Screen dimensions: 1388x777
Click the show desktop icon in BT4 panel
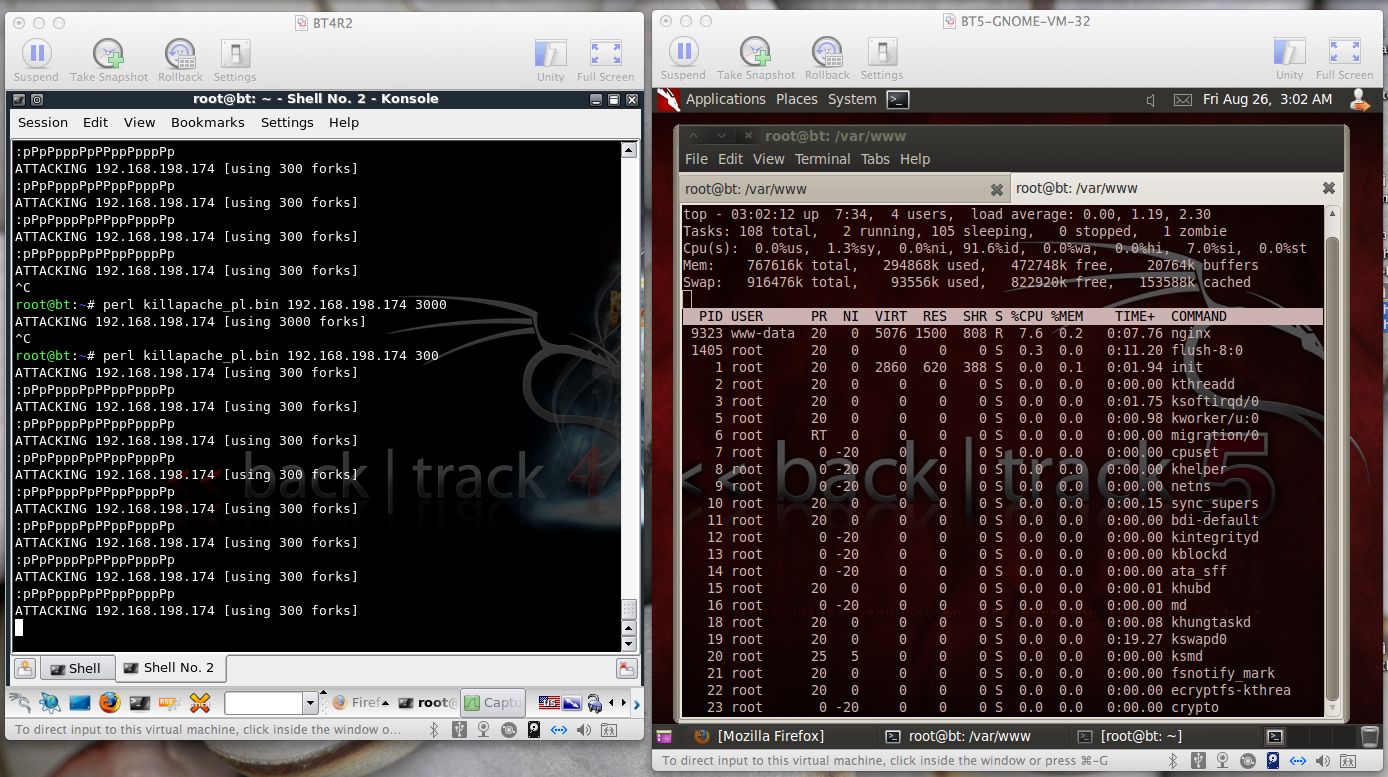80,702
